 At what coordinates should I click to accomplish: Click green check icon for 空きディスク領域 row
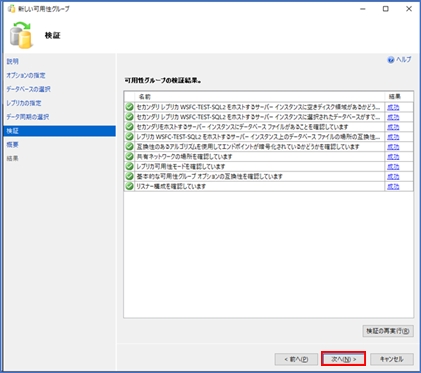click(x=129, y=107)
